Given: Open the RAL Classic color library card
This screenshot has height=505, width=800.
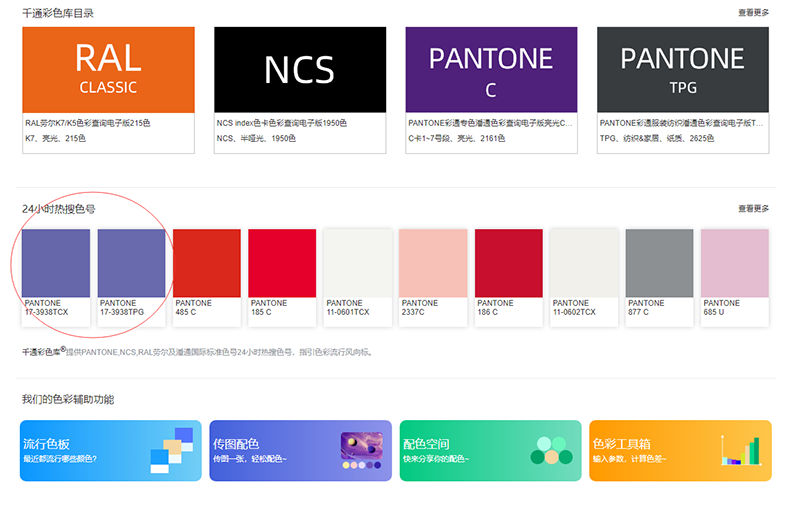Looking at the screenshot, I should click(x=108, y=69).
